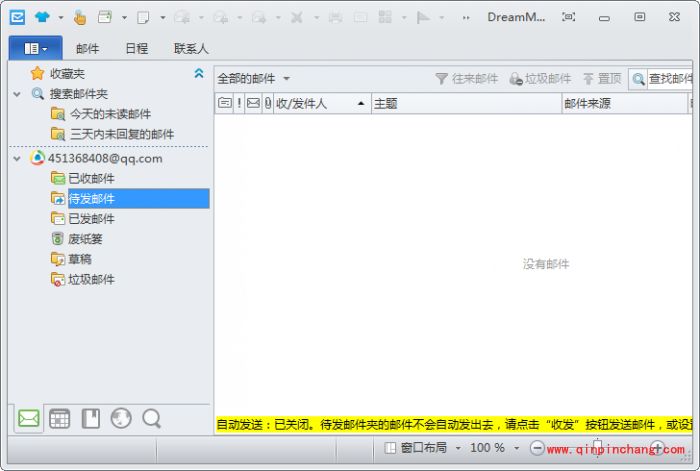Click the greyed-out rectangle icon beside print
700x471 pixels.
pyautogui.click(x=360, y=17)
